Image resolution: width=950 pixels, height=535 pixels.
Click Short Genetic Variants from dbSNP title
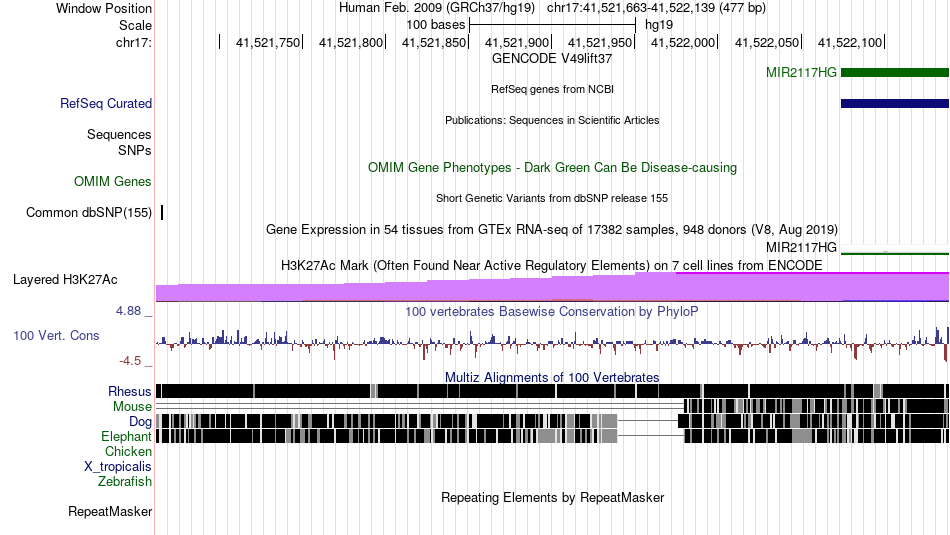[552, 198]
